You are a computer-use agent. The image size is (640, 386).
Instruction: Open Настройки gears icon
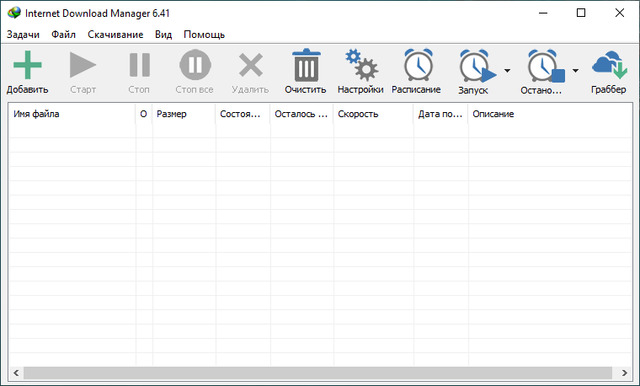click(x=361, y=65)
